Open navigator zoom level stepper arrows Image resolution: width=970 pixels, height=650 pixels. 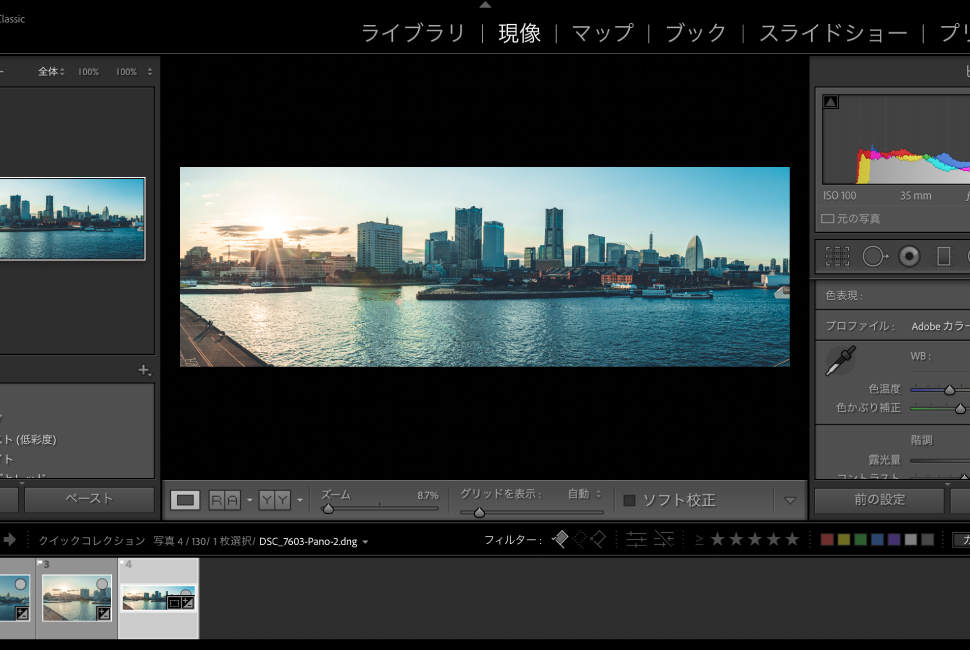150,72
